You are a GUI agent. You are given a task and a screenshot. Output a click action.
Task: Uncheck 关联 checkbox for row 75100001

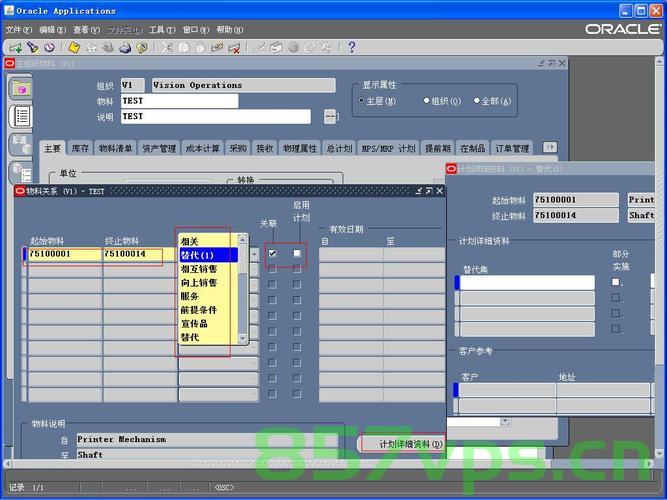(x=272, y=254)
